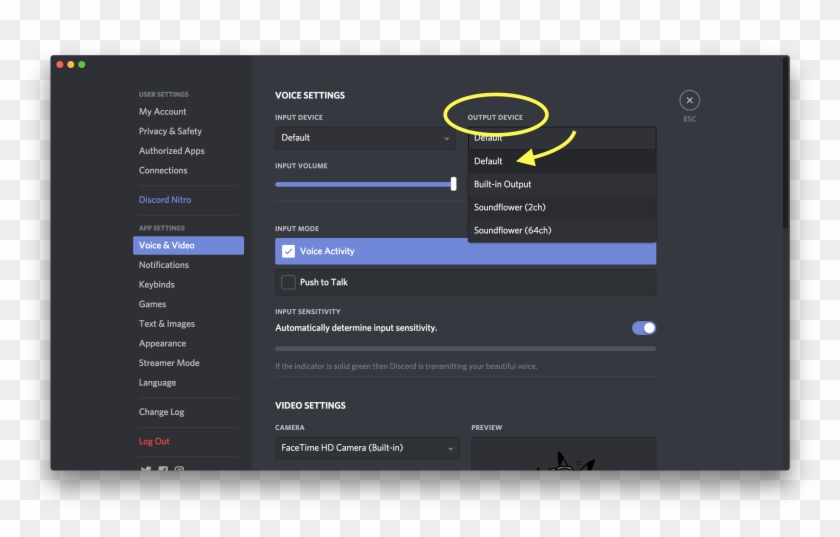Open Appearance settings
Screen dimensions: 840x537
[162, 344]
